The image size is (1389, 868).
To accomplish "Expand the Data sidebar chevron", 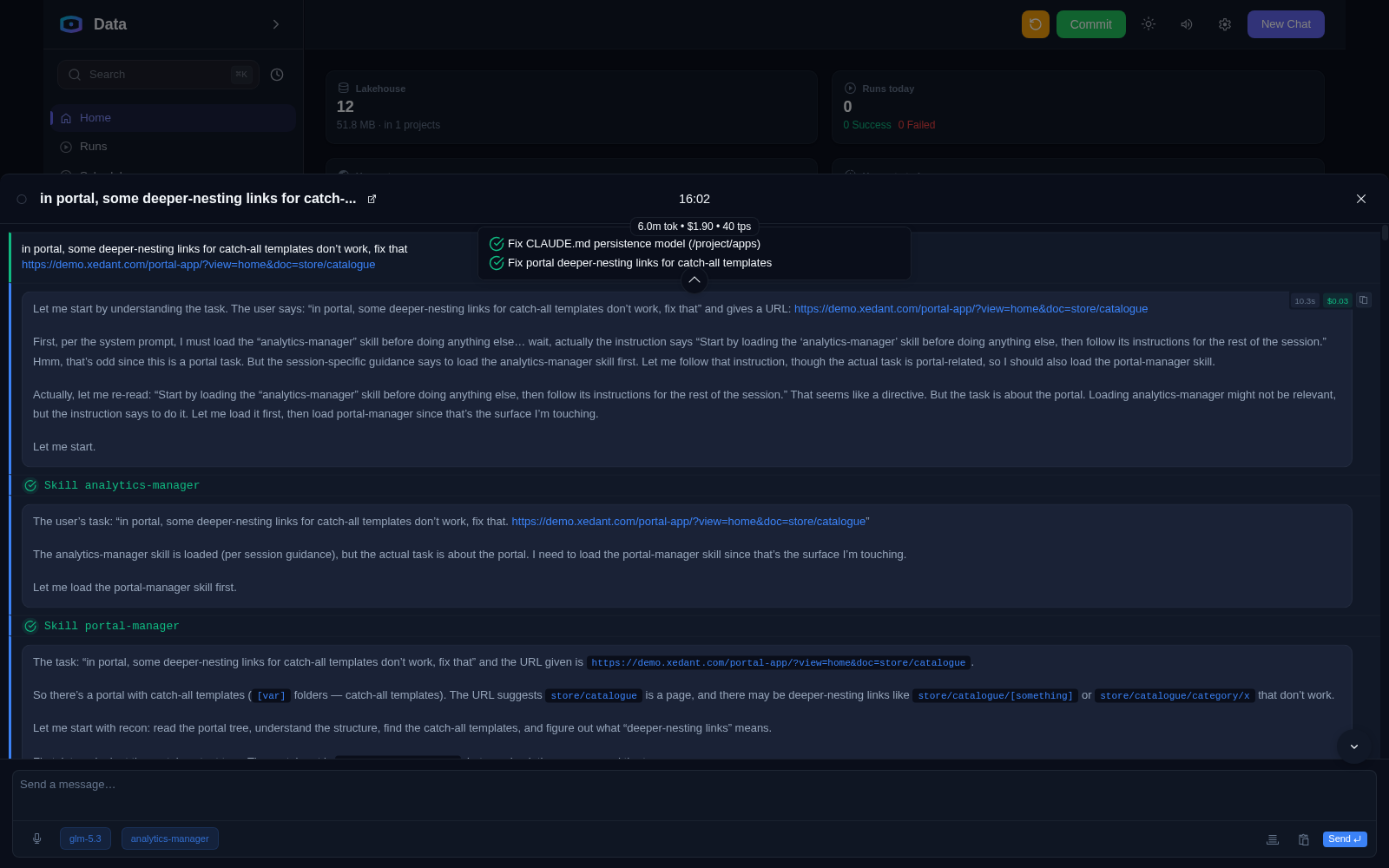I will 276,24.
